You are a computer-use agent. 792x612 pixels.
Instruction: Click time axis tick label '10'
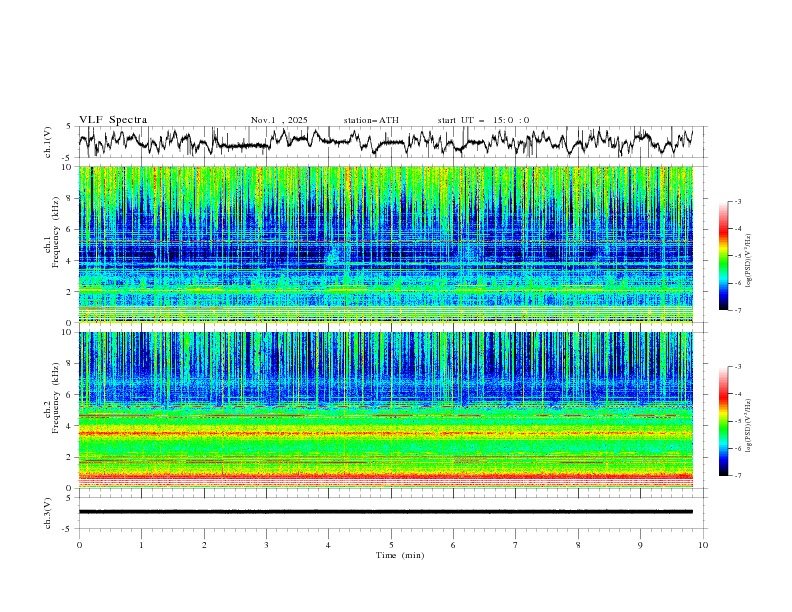pos(703,545)
